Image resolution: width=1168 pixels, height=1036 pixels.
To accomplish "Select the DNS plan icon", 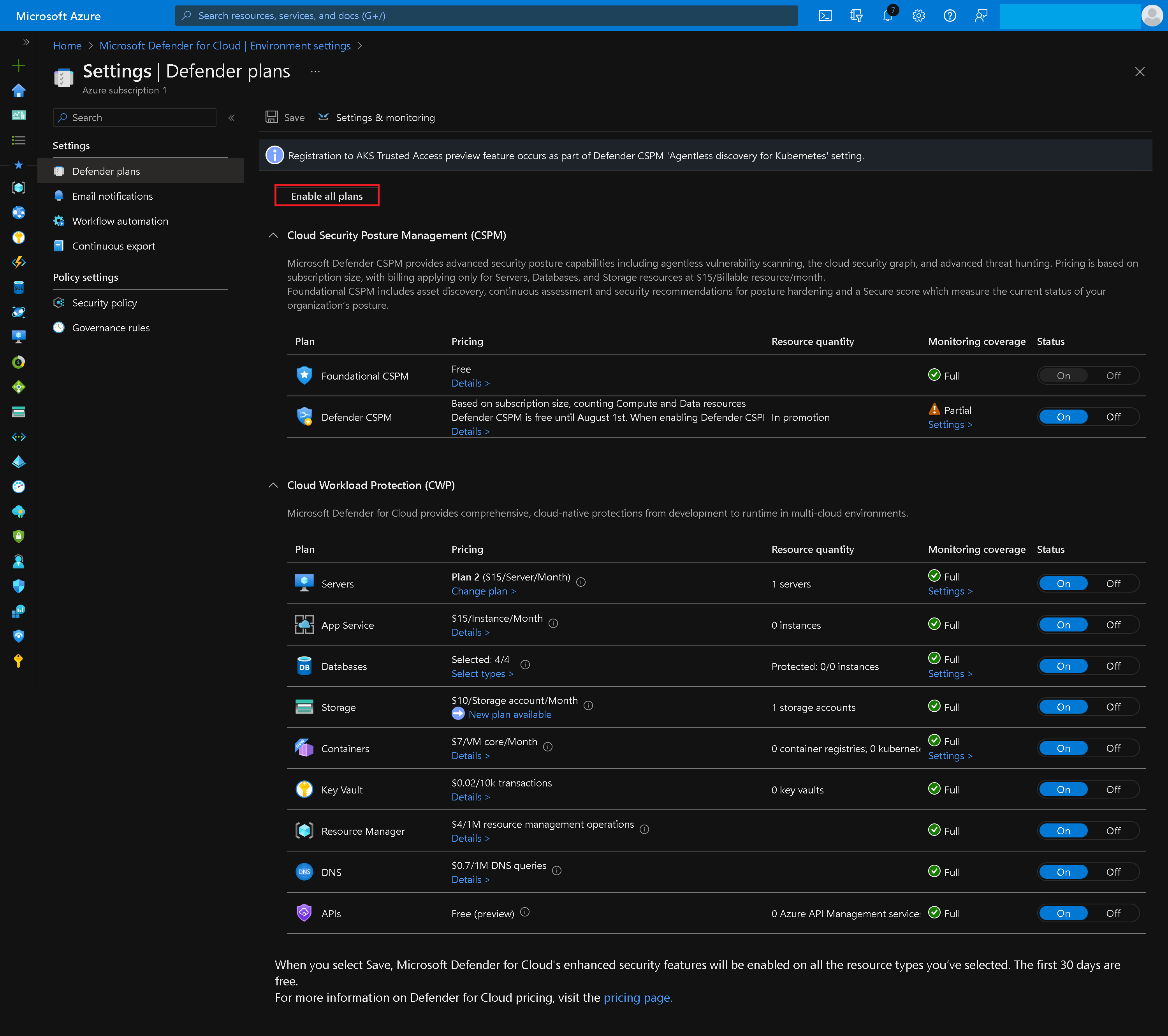I will pyautogui.click(x=304, y=871).
